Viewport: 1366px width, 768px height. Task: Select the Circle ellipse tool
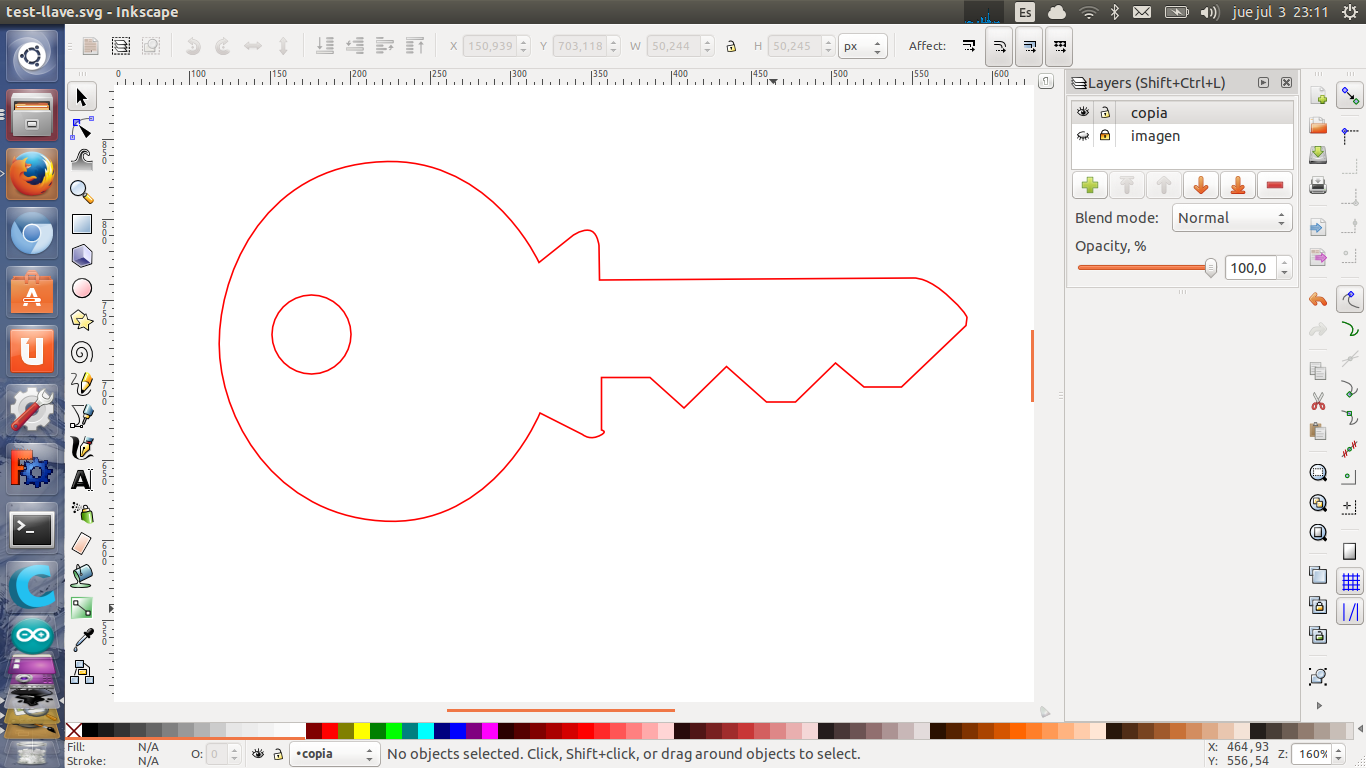click(x=82, y=288)
